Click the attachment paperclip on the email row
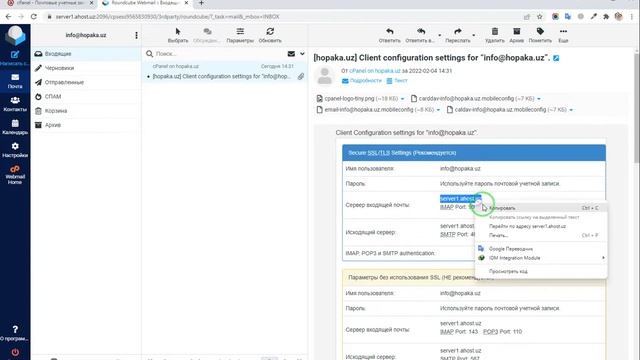Image resolution: width=640 pixels, height=360 pixels. [301, 76]
